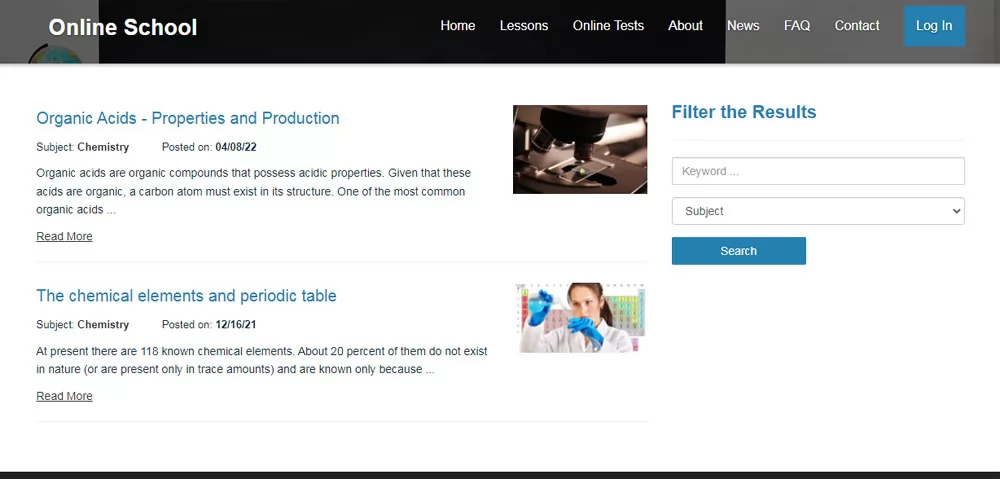
Task: Open Online Tests in navigation
Action: [608, 26]
